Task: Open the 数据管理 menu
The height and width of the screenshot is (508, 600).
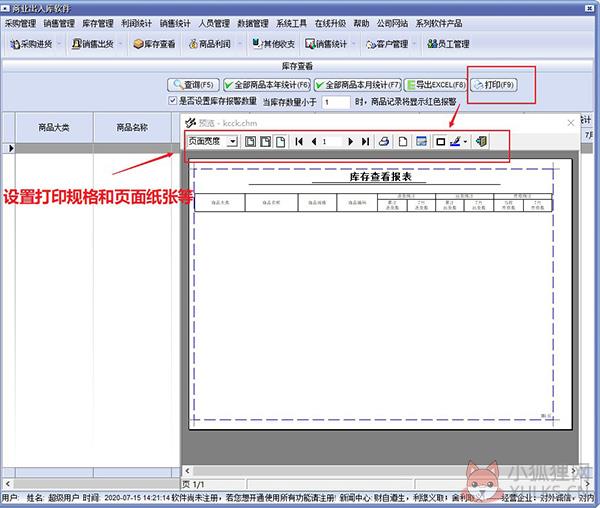Action: [253, 23]
